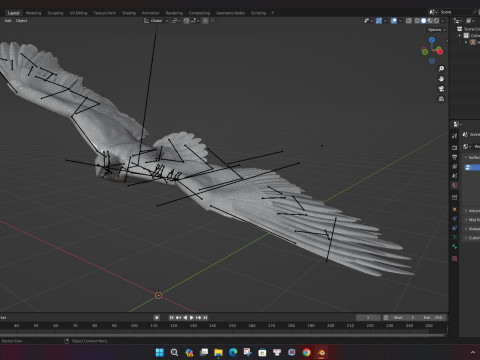Viewport: 480px width, 360px height.
Task: Expand the Custom Properties panel
Action: pos(466,238)
